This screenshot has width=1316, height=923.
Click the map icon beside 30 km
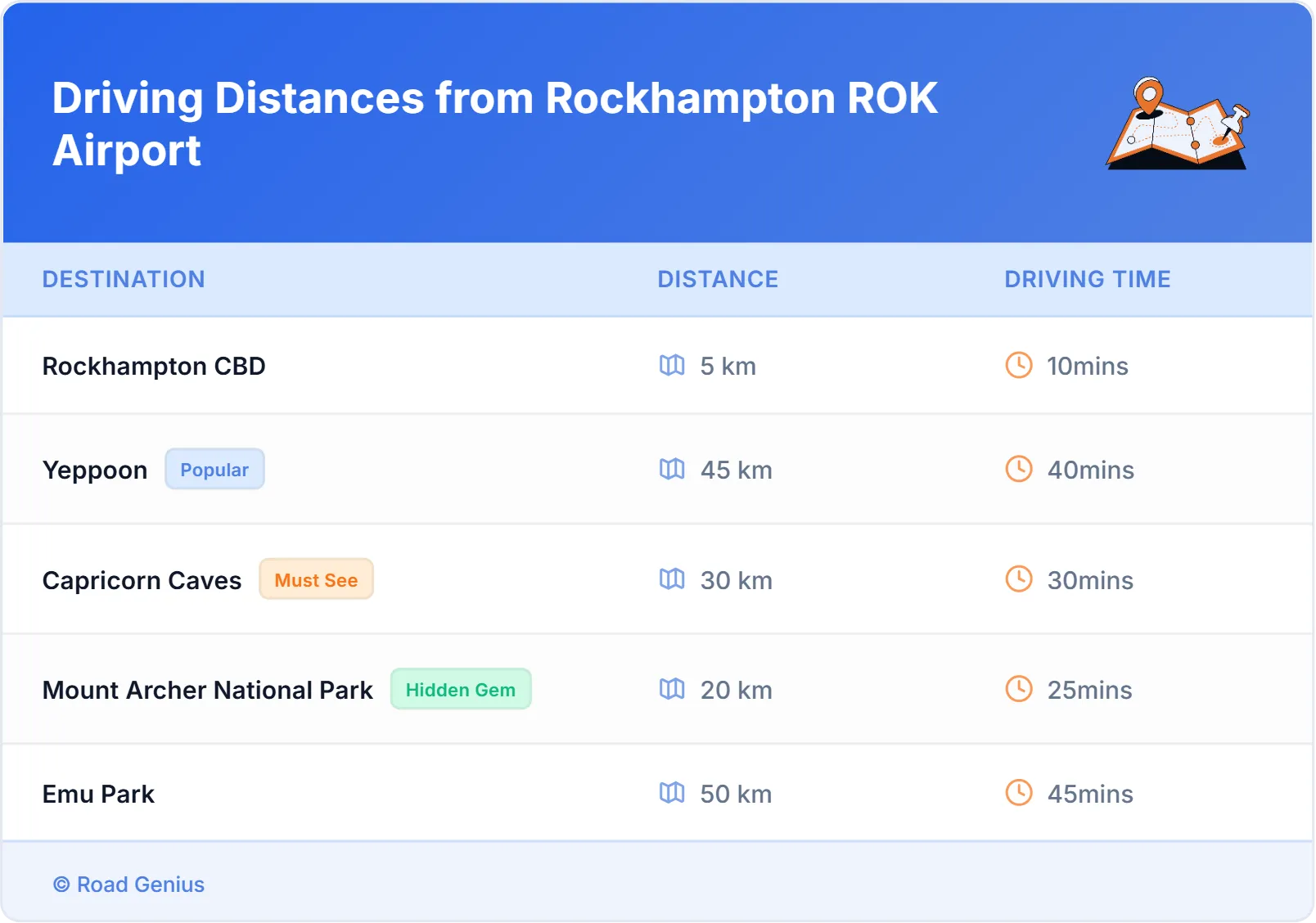point(672,579)
